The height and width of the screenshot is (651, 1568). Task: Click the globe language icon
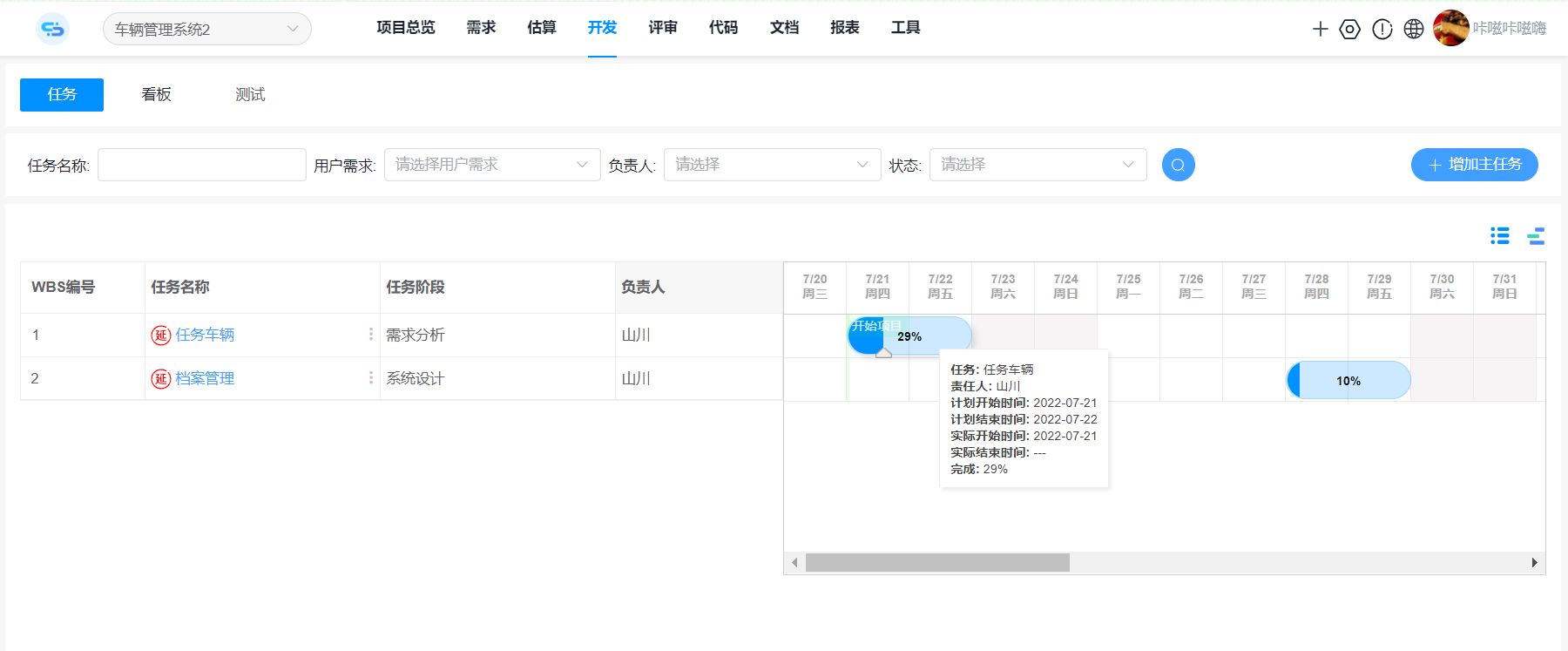(x=1414, y=29)
